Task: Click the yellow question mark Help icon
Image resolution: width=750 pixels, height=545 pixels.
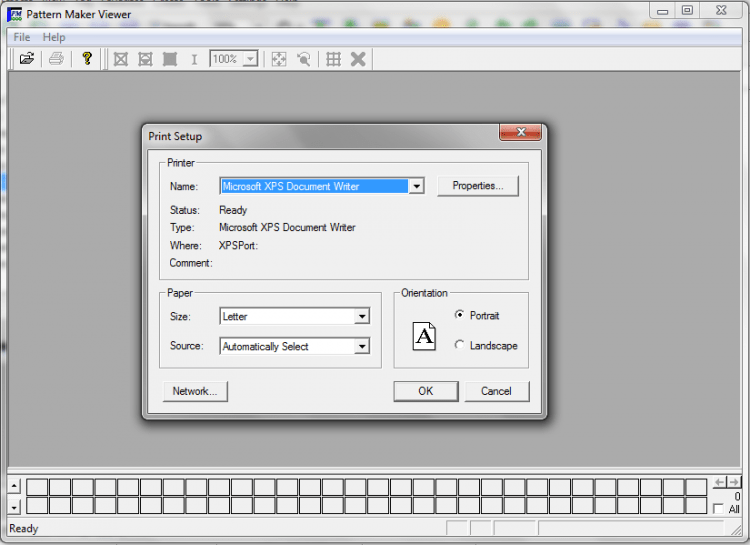Action: pyautogui.click(x=87, y=59)
